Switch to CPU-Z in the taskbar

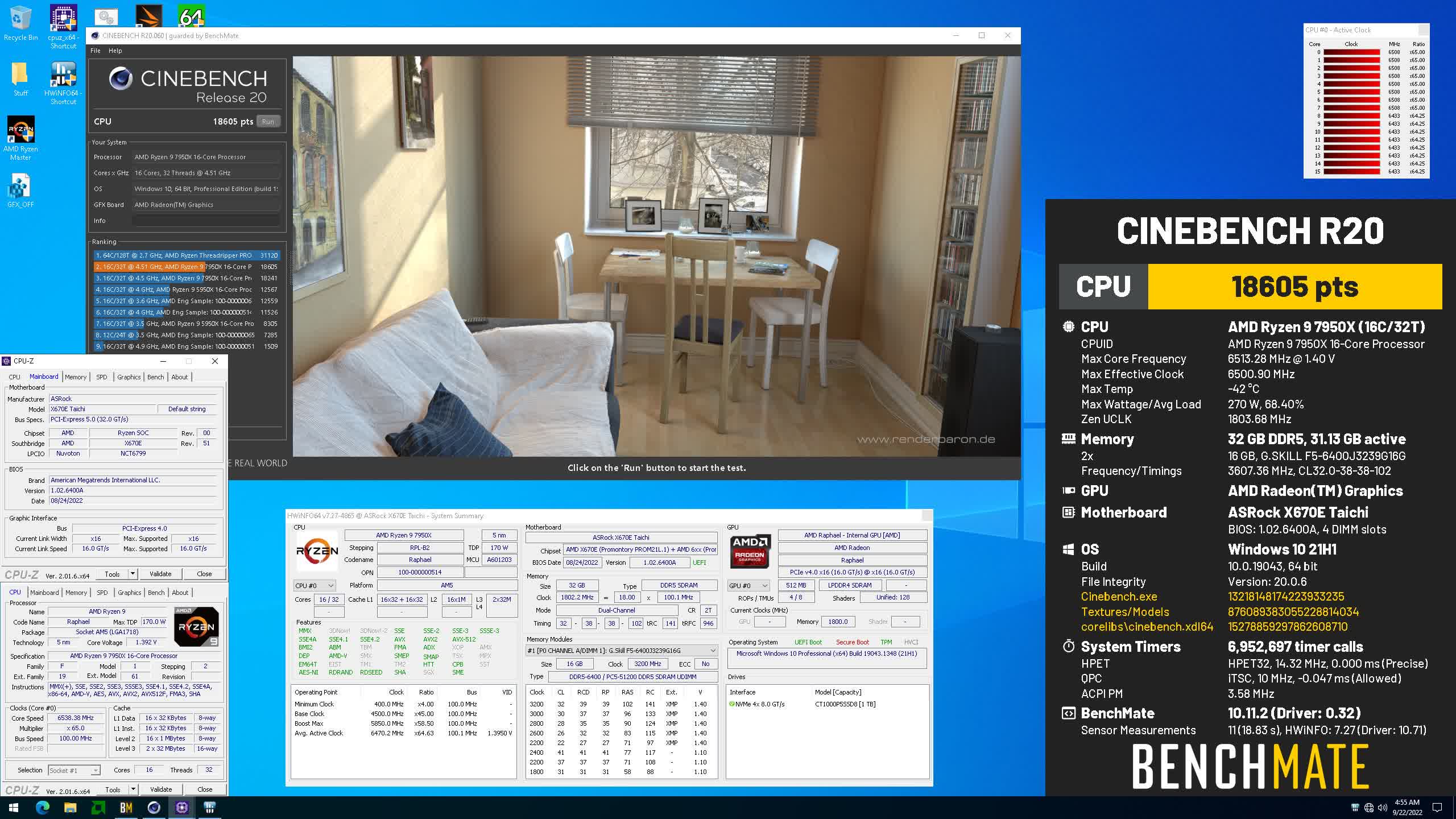pos(182,807)
